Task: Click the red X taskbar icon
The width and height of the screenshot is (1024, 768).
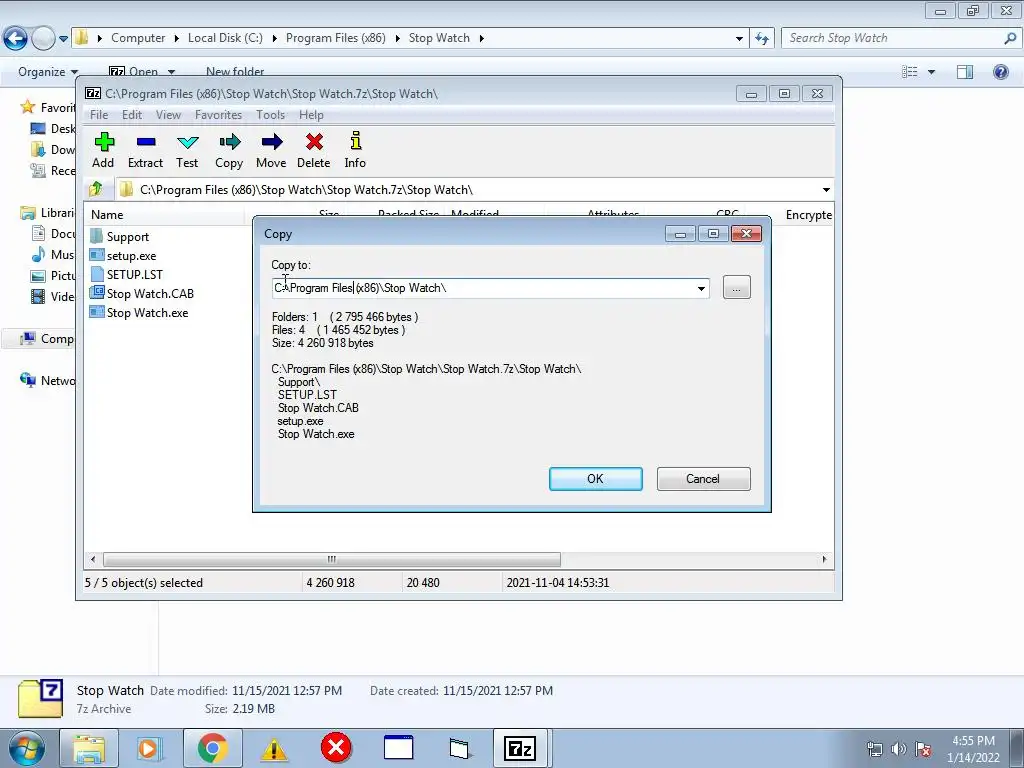Action: click(x=336, y=748)
